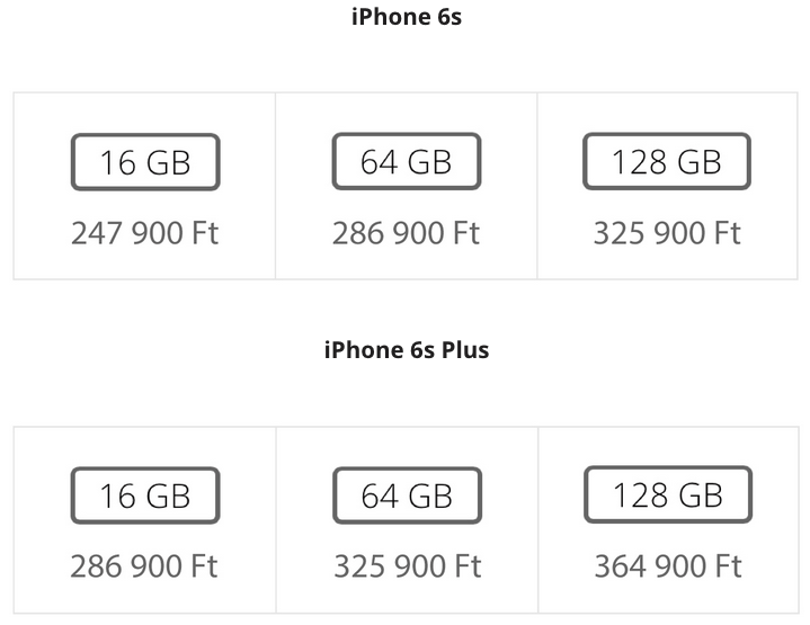This screenshot has width=810, height=625.
Task: Click the iPhone 6s Plus 16 GB cell
Action: (x=145, y=520)
